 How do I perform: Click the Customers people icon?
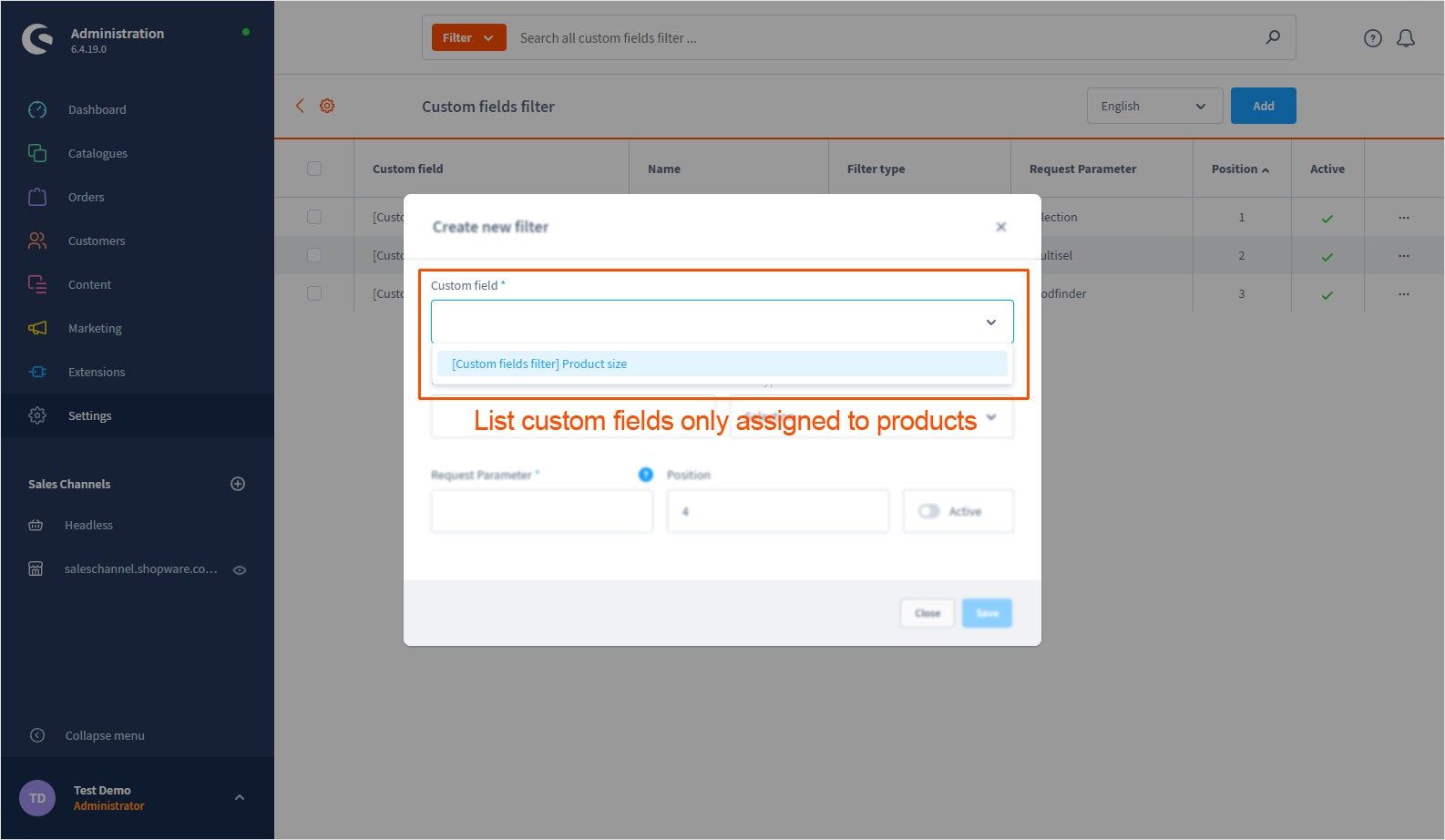pyautogui.click(x=37, y=241)
